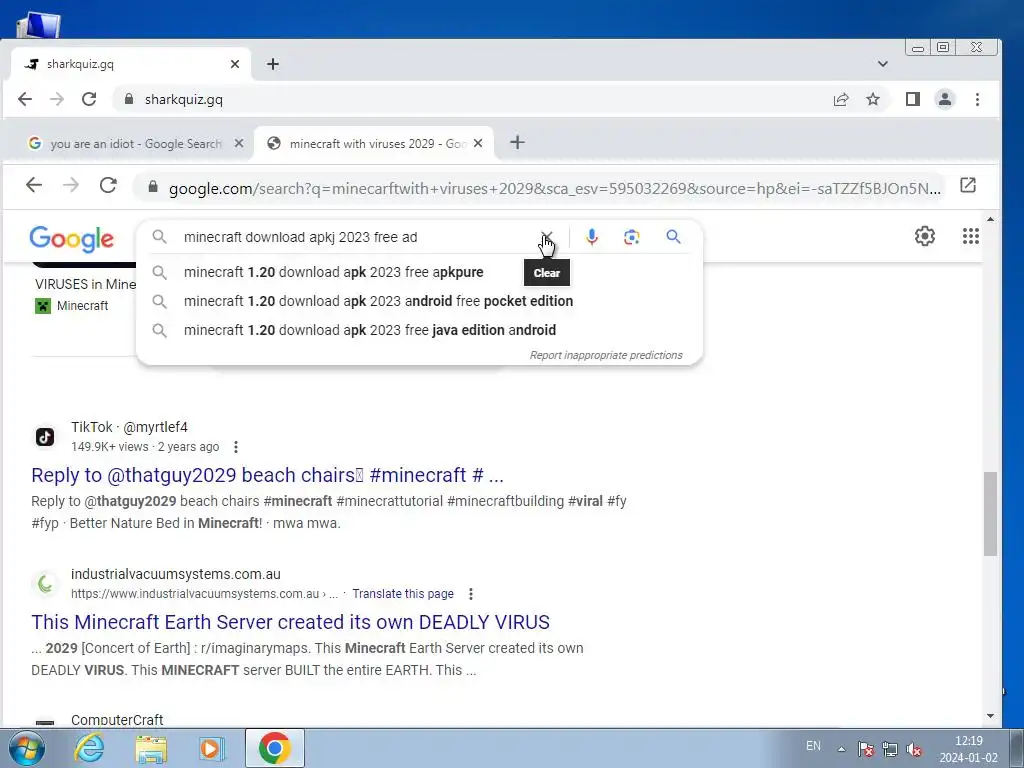Screen dimensions: 1024x768
Task: Close the sharkquiz.gq tab
Action: [x=235, y=64]
